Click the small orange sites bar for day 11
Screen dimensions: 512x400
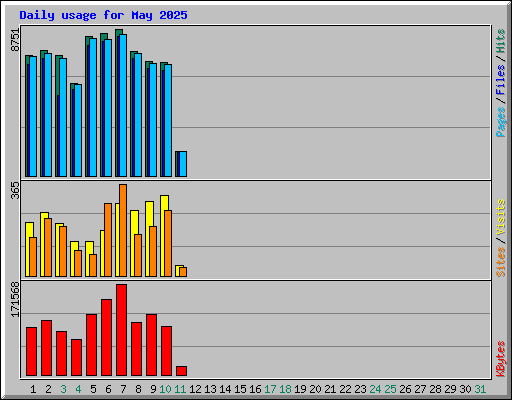pyautogui.click(x=183, y=272)
